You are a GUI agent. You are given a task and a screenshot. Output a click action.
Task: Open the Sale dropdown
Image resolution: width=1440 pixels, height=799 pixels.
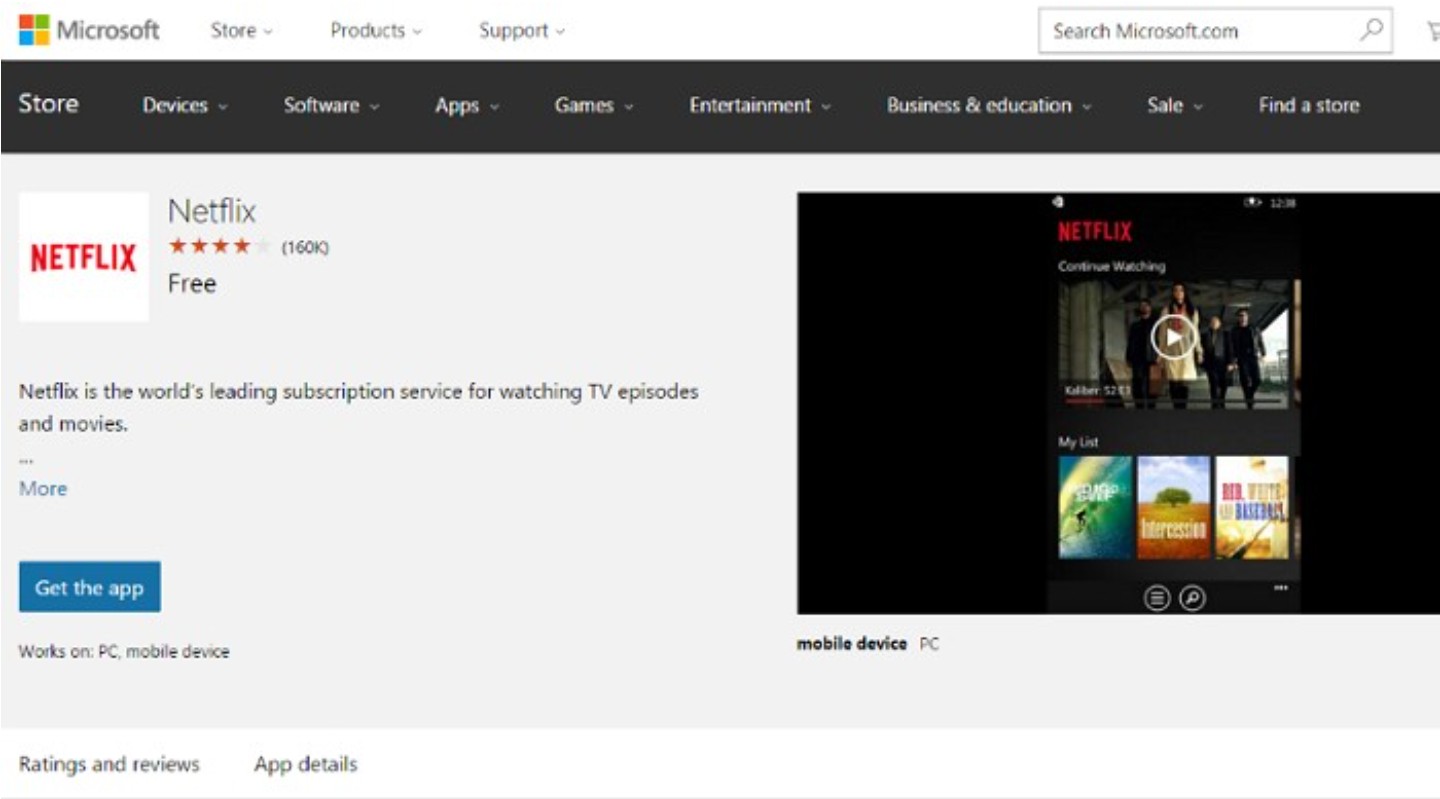(x=1175, y=105)
